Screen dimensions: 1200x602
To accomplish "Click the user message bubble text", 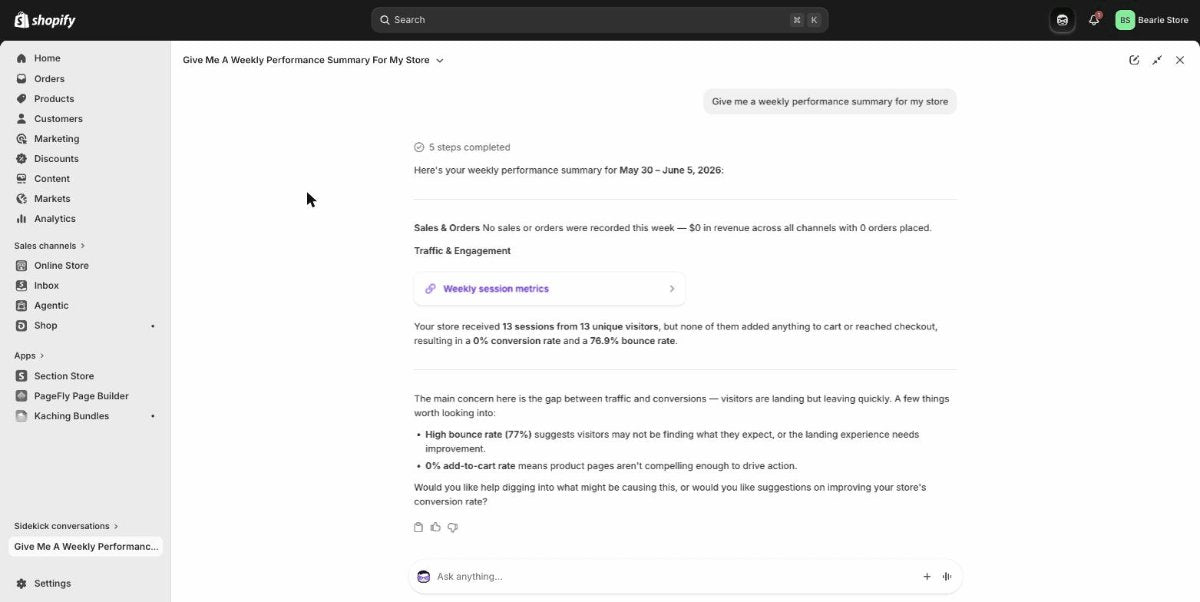I will click(x=830, y=101).
